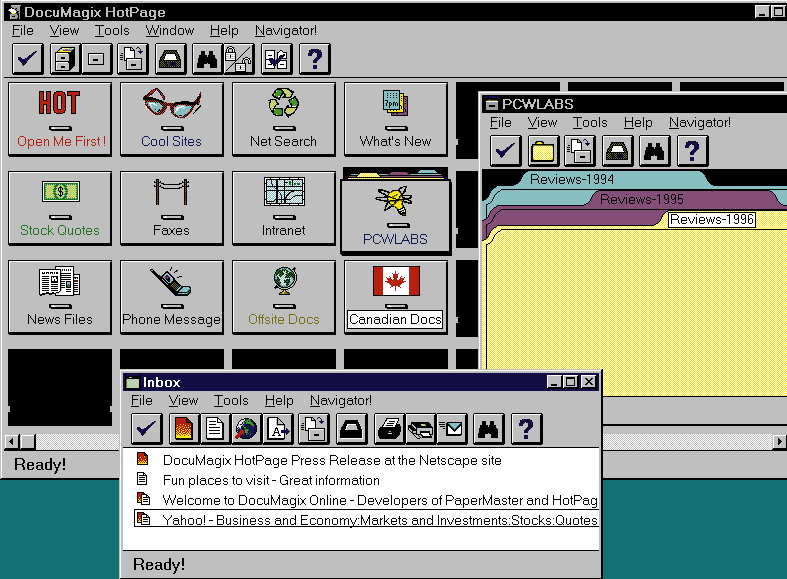Open the HotPage Press Release inbox item

pos(332,460)
